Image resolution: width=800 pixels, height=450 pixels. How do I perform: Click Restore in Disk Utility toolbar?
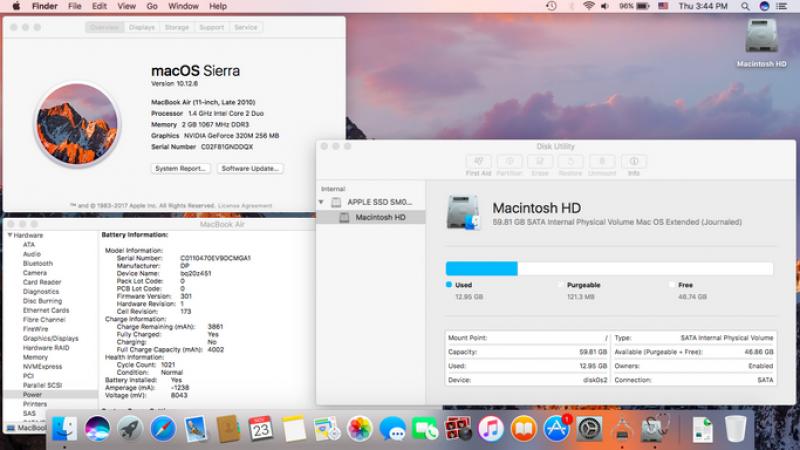click(x=570, y=166)
